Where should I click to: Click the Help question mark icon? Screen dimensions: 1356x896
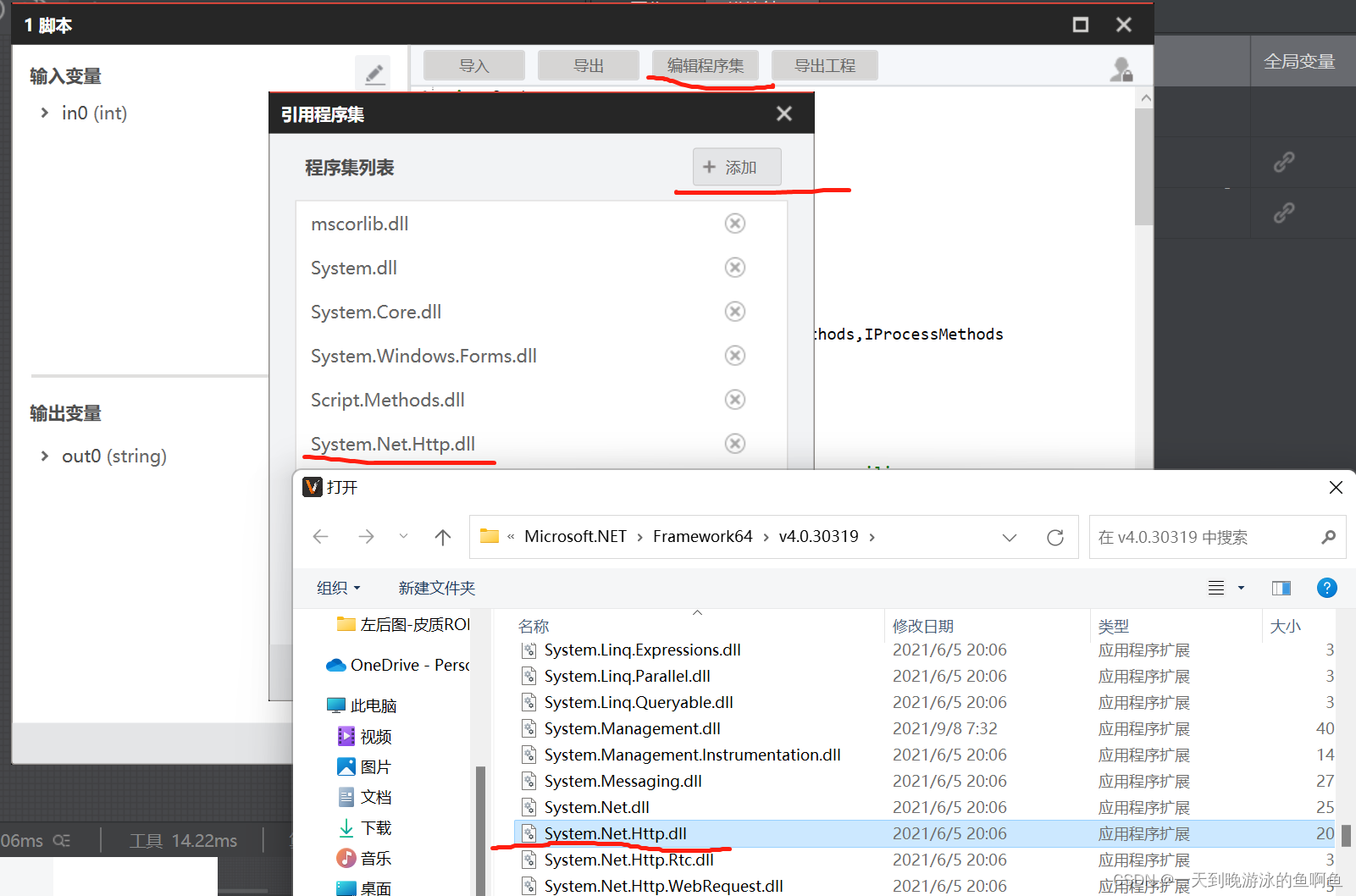point(1326,587)
